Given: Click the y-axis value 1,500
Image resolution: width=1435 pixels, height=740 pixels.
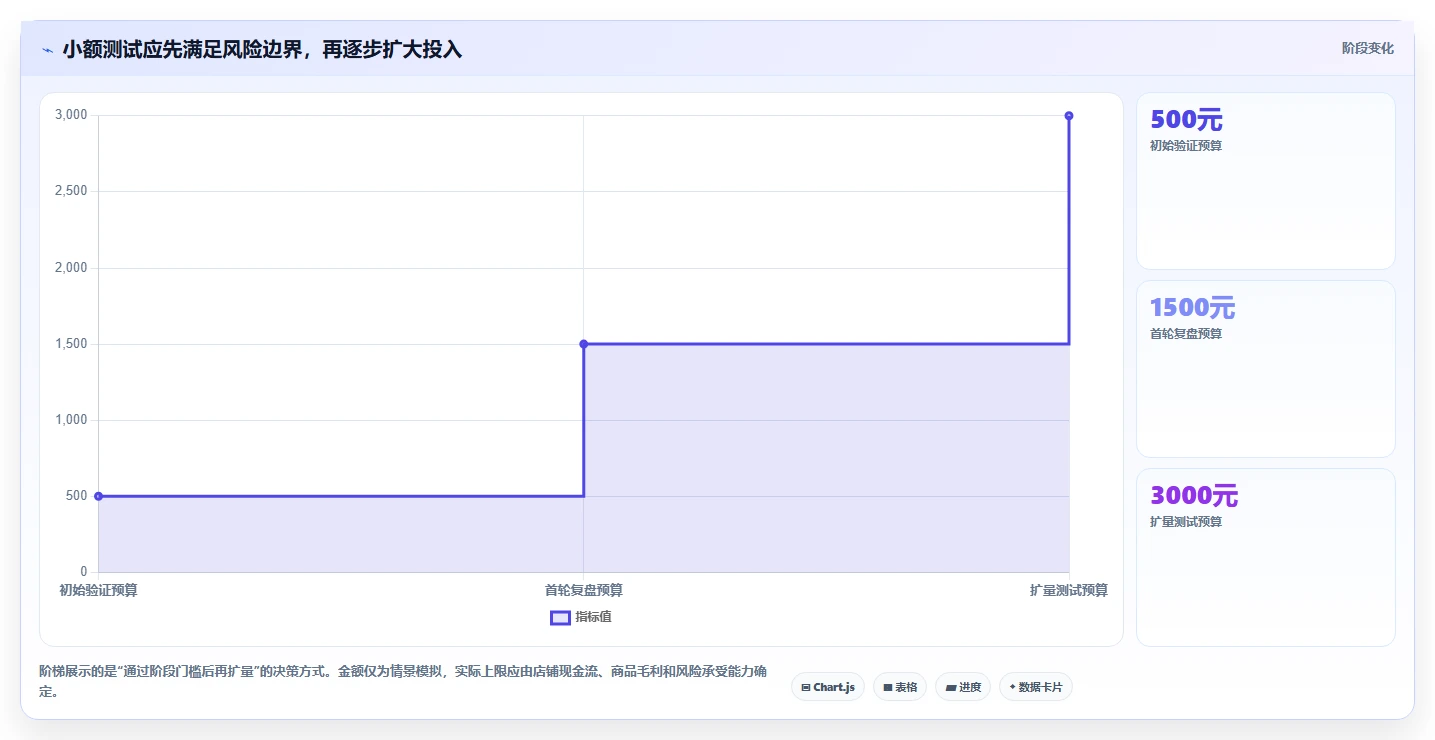Looking at the screenshot, I should click(x=71, y=344).
